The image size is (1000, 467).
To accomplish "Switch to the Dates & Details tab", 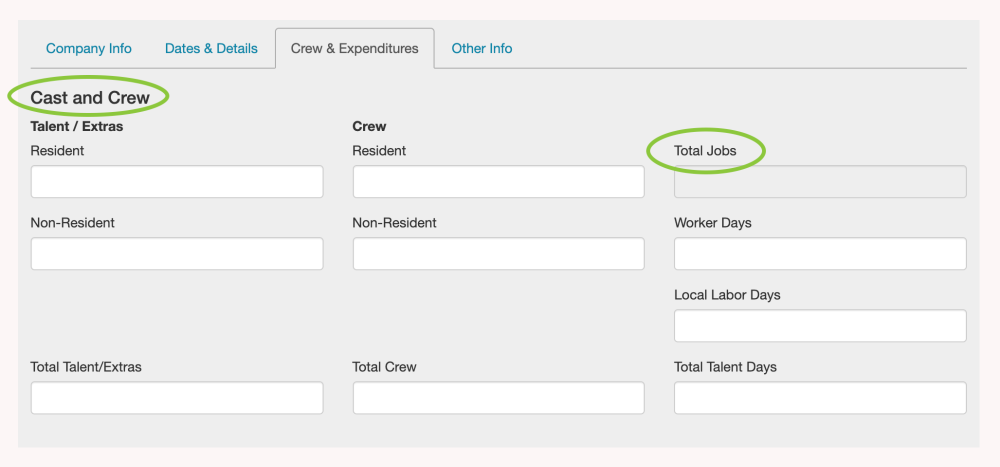I will [211, 48].
